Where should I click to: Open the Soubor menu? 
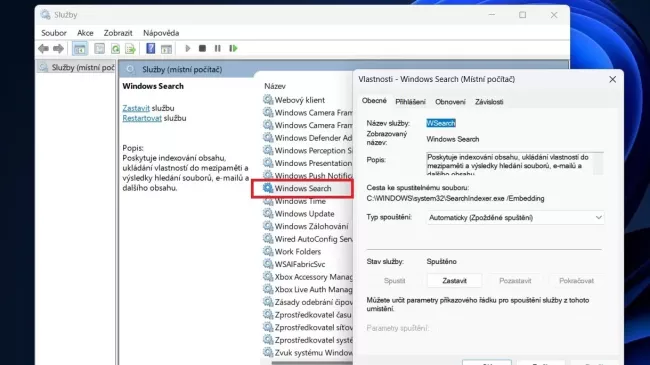click(x=54, y=33)
